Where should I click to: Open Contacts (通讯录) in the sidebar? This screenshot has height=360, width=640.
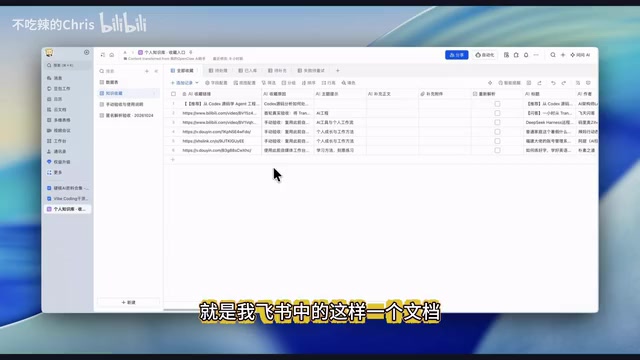(x=56, y=151)
